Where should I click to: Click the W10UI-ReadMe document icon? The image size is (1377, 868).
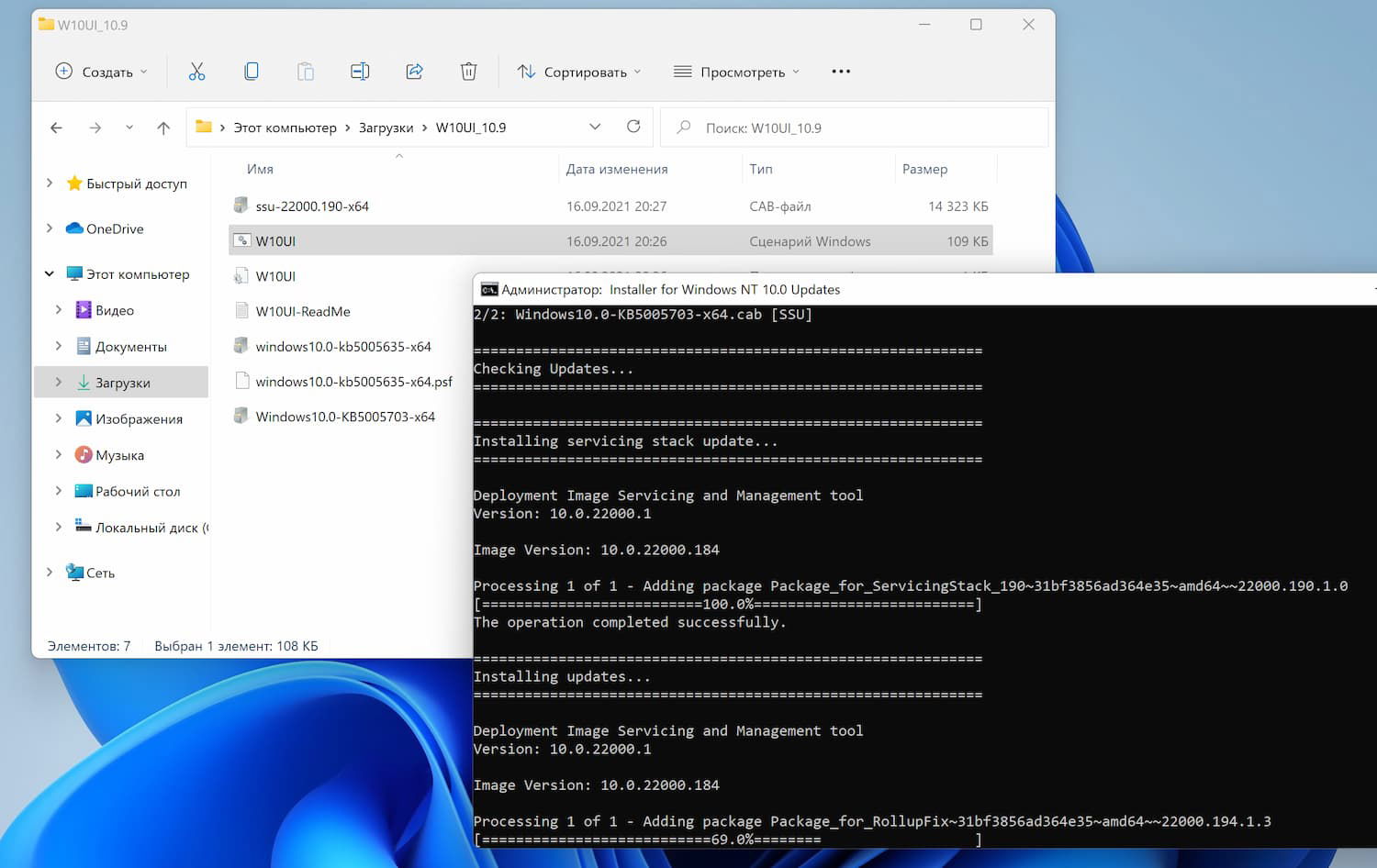(x=241, y=311)
